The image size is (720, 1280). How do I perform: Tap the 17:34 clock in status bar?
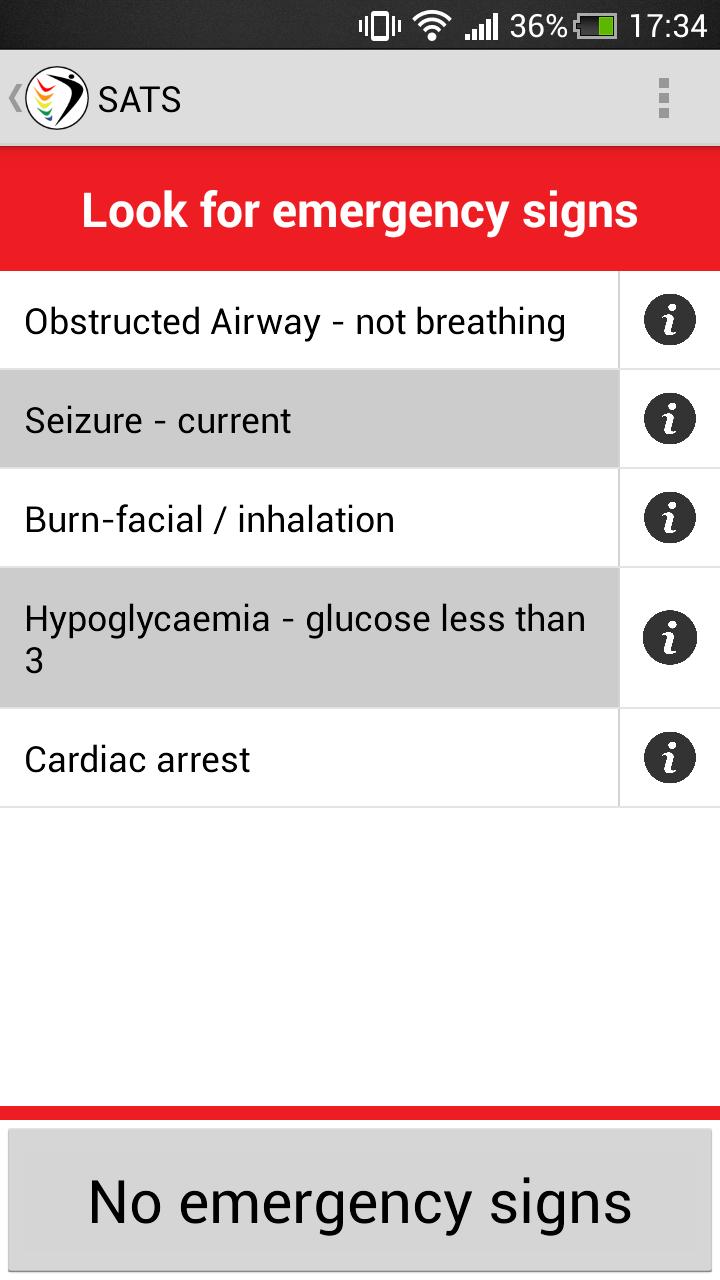coord(668,25)
